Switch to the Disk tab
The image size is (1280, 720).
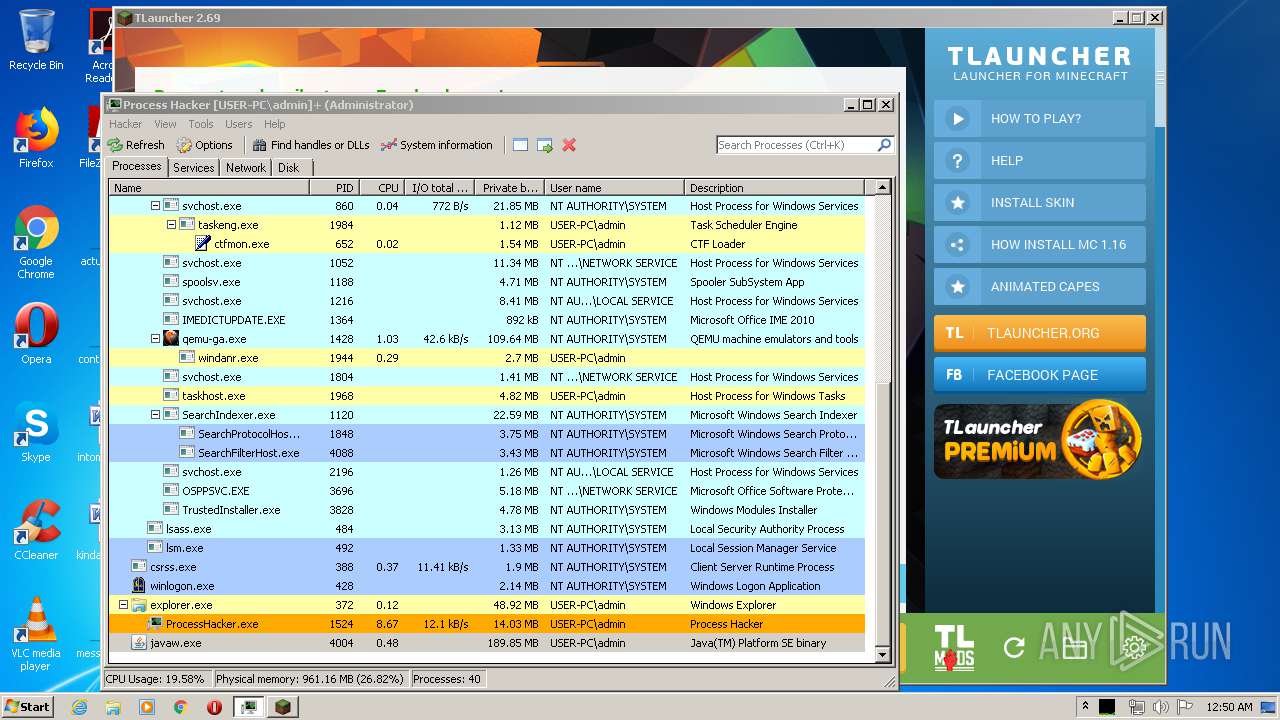[288, 168]
